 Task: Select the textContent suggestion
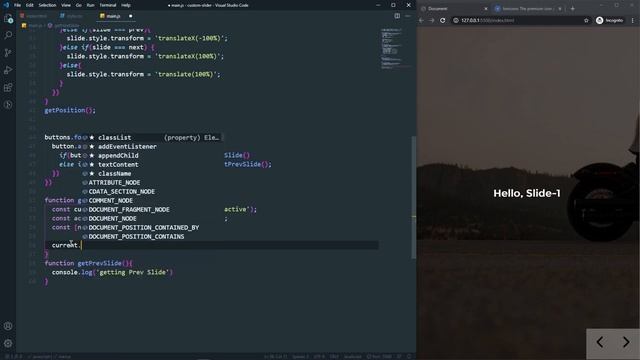[x=152, y=164]
